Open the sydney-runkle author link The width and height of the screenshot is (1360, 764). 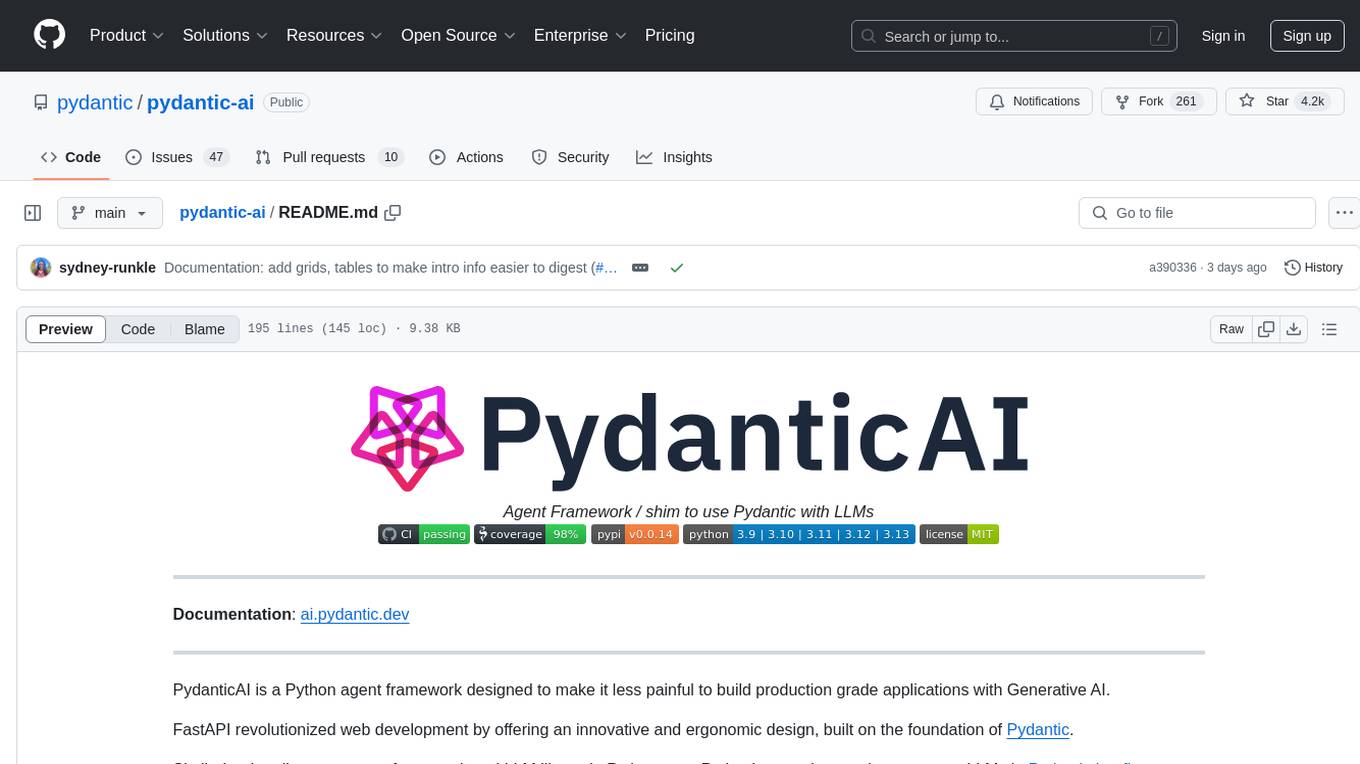107,268
